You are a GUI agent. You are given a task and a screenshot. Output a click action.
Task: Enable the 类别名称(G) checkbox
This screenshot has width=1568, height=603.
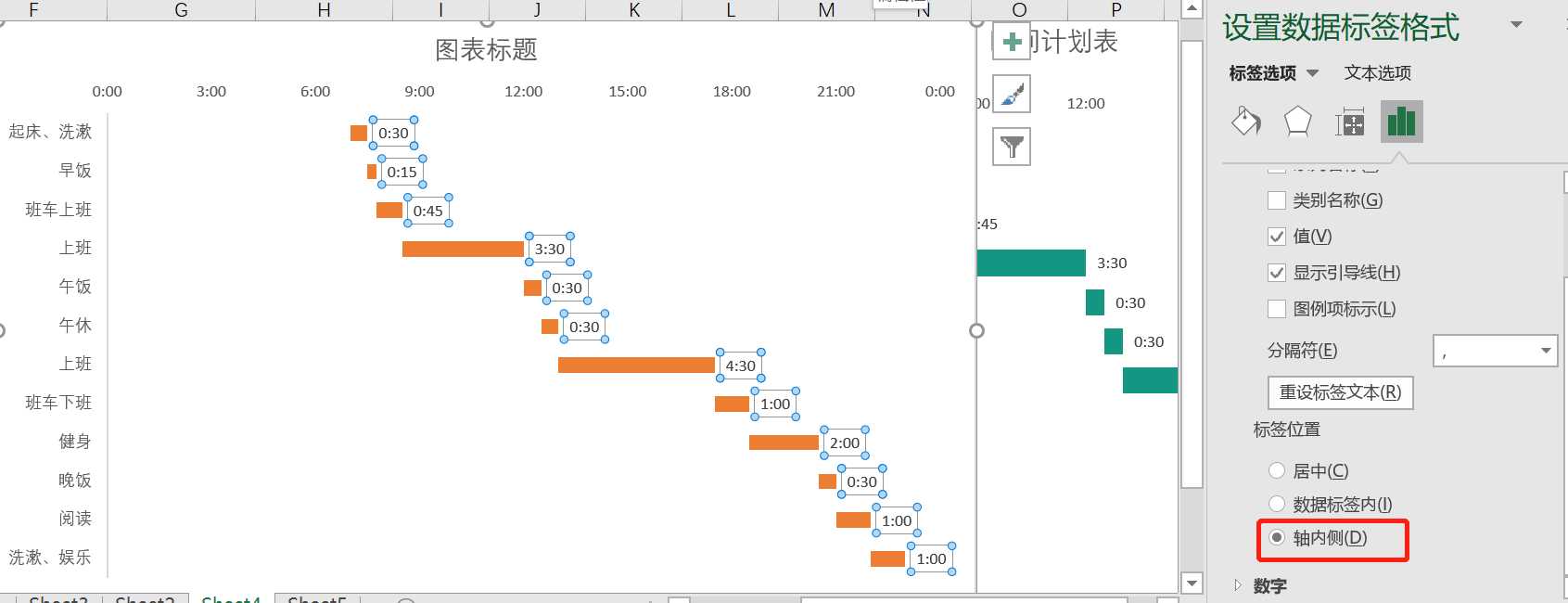coord(1277,200)
